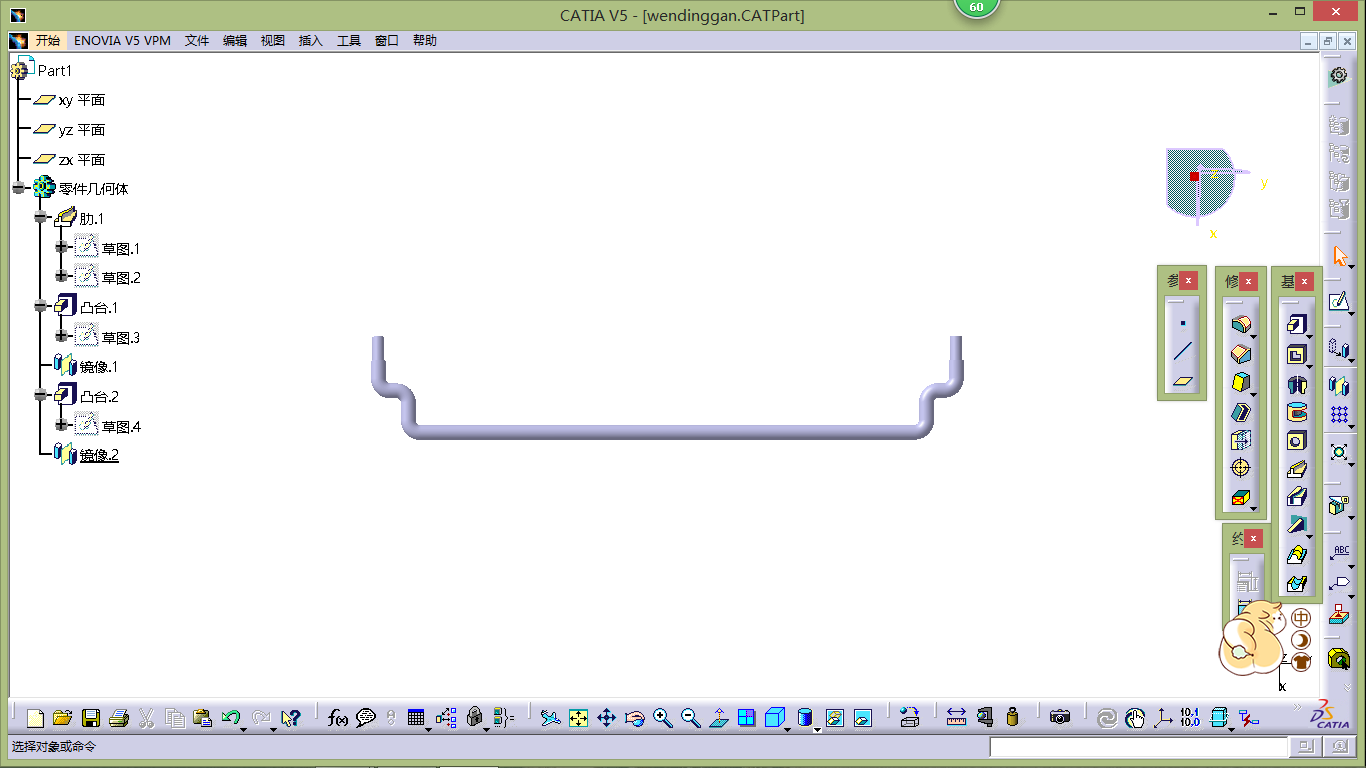1366x768 pixels.
Task: Select the Chamfer tool icon
Action: [x=1241, y=354]
